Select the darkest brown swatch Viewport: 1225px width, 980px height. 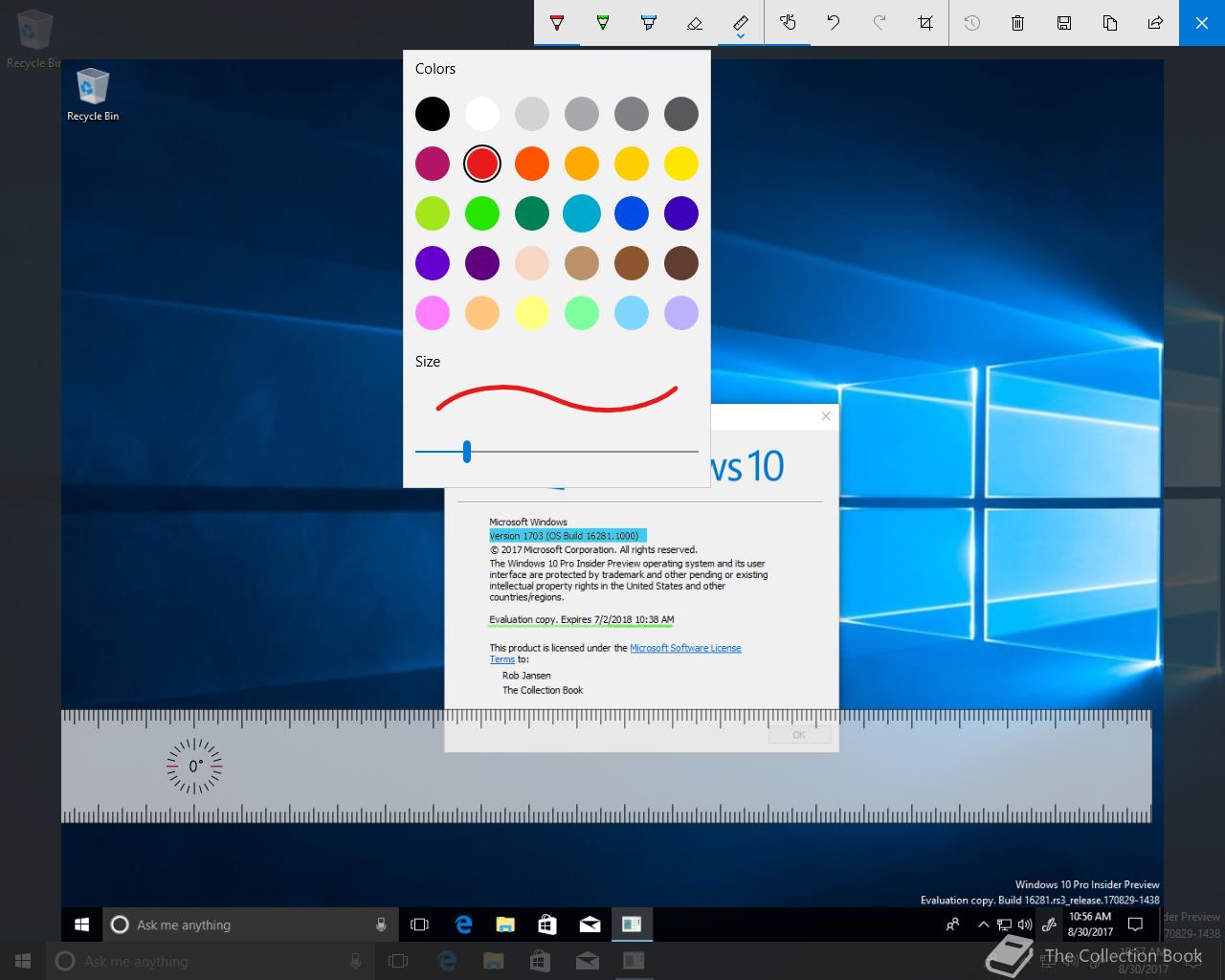pos(681,263)
